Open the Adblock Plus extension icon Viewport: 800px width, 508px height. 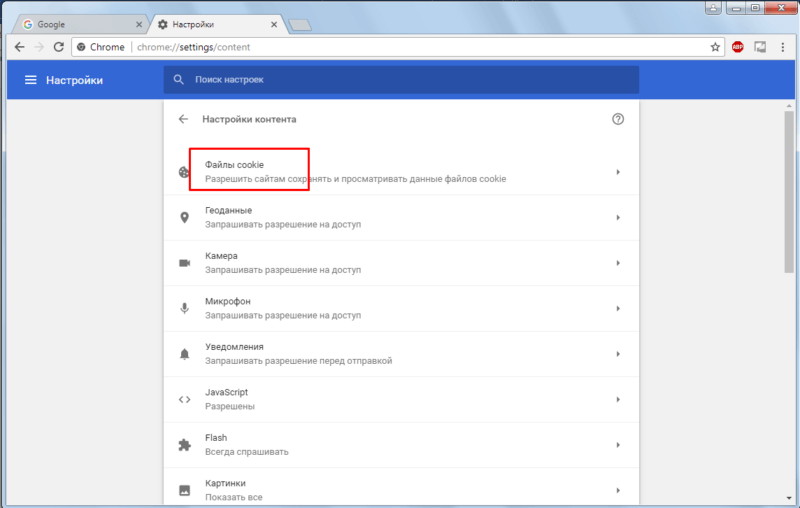738,47
